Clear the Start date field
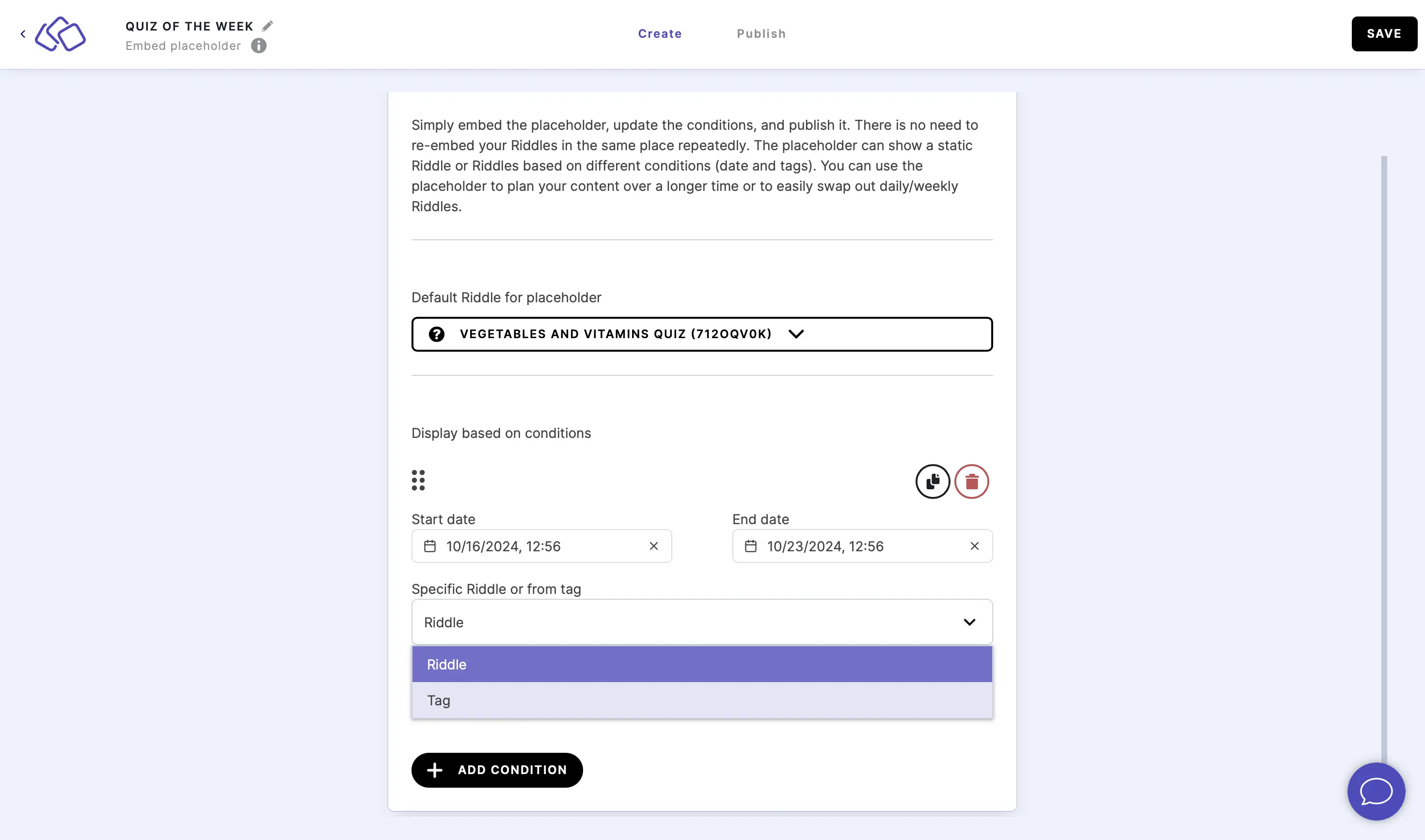This screenshot has width=1425, height=840. tap(653, 546)
